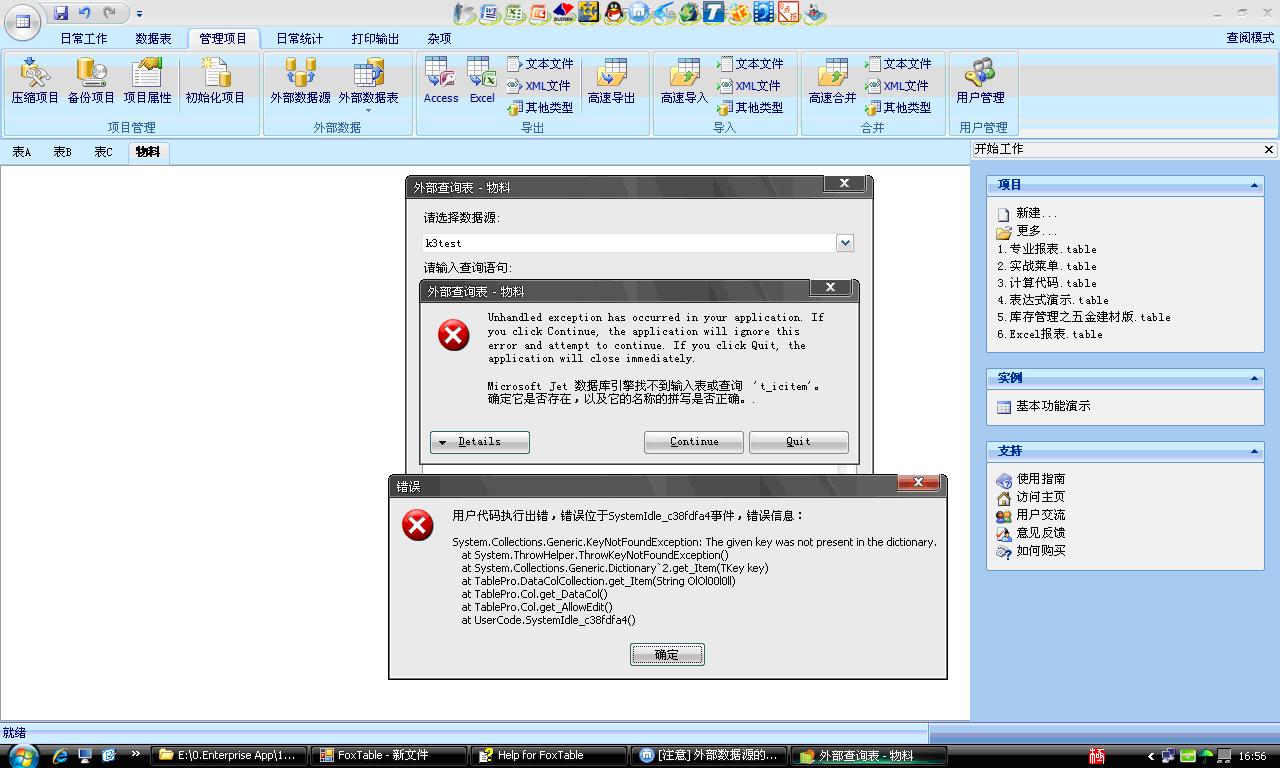This screenshot has height=768, width=1280.
Task: Select the 管理项目 ribbon tab
Action: (223, 38)
